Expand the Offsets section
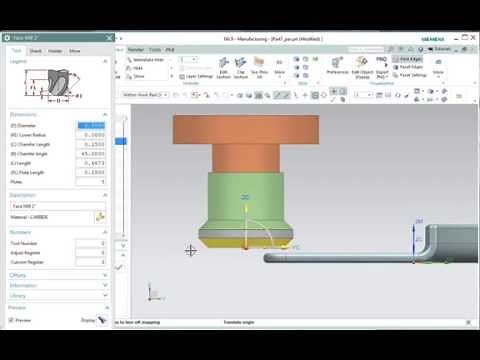Image resolution: width=480 pixels, height=360 pixels. (x=105, y=275)
